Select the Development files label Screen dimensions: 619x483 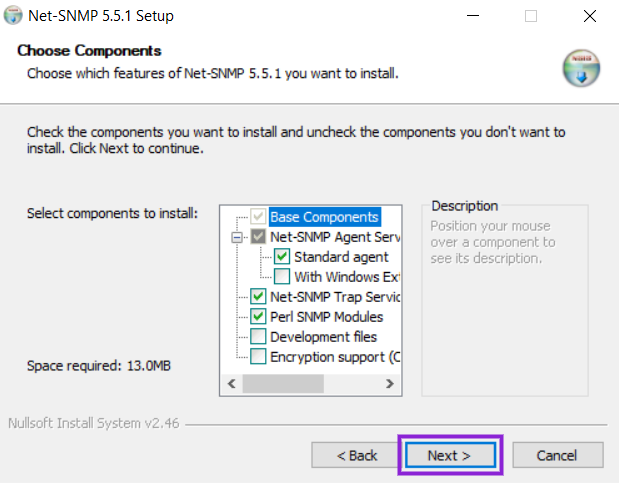tap(323, 337)
